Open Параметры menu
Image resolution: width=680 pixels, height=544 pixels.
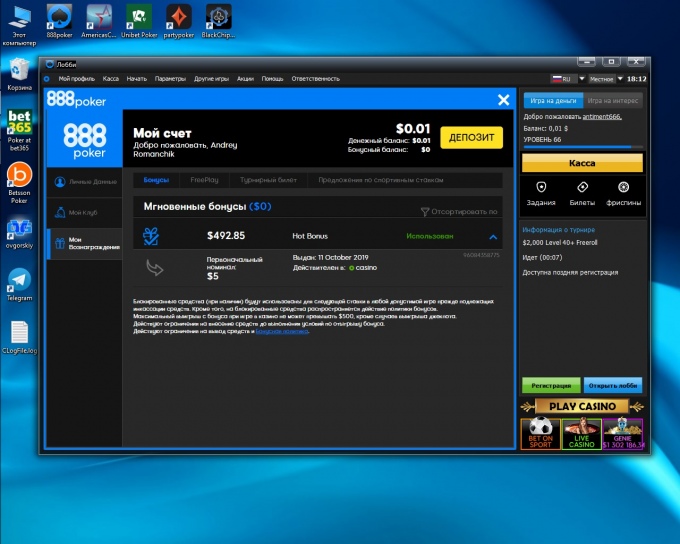pyautogui.click(x=170, y=79)
